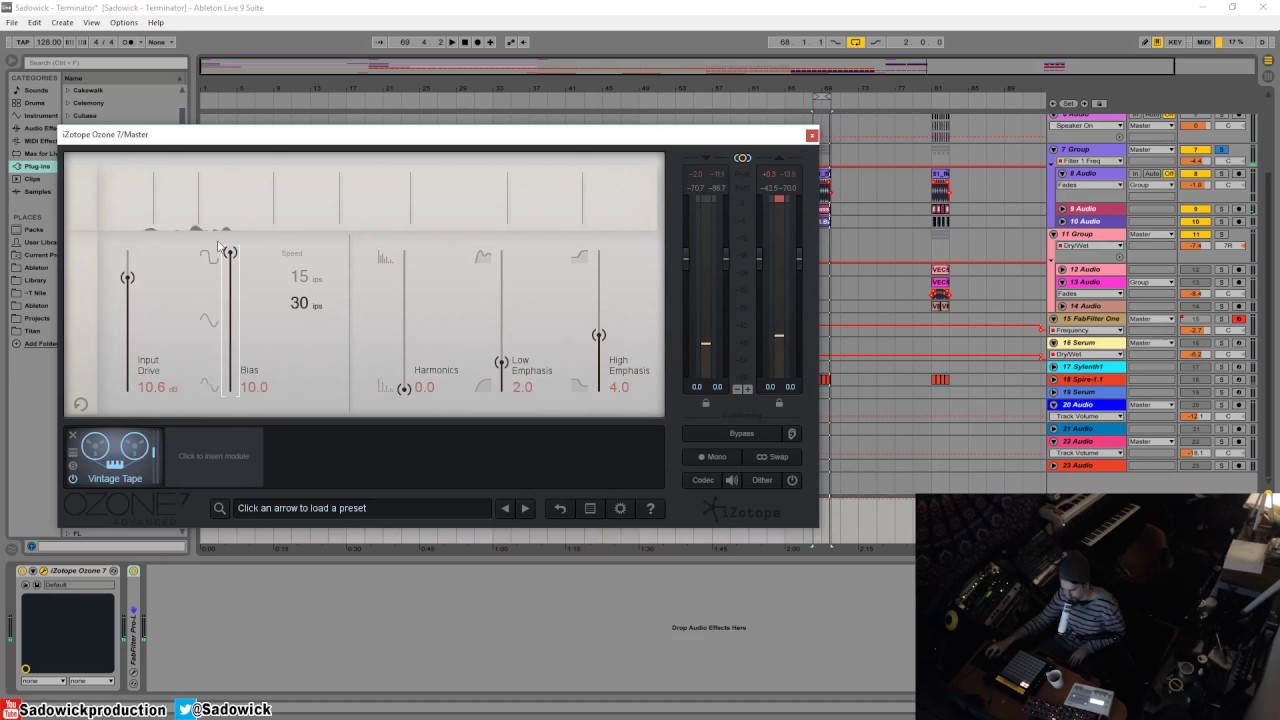The height and width of the screenshot is (720, 1280).
Task: Unfold track 9 Audio
Action: 1063,209
